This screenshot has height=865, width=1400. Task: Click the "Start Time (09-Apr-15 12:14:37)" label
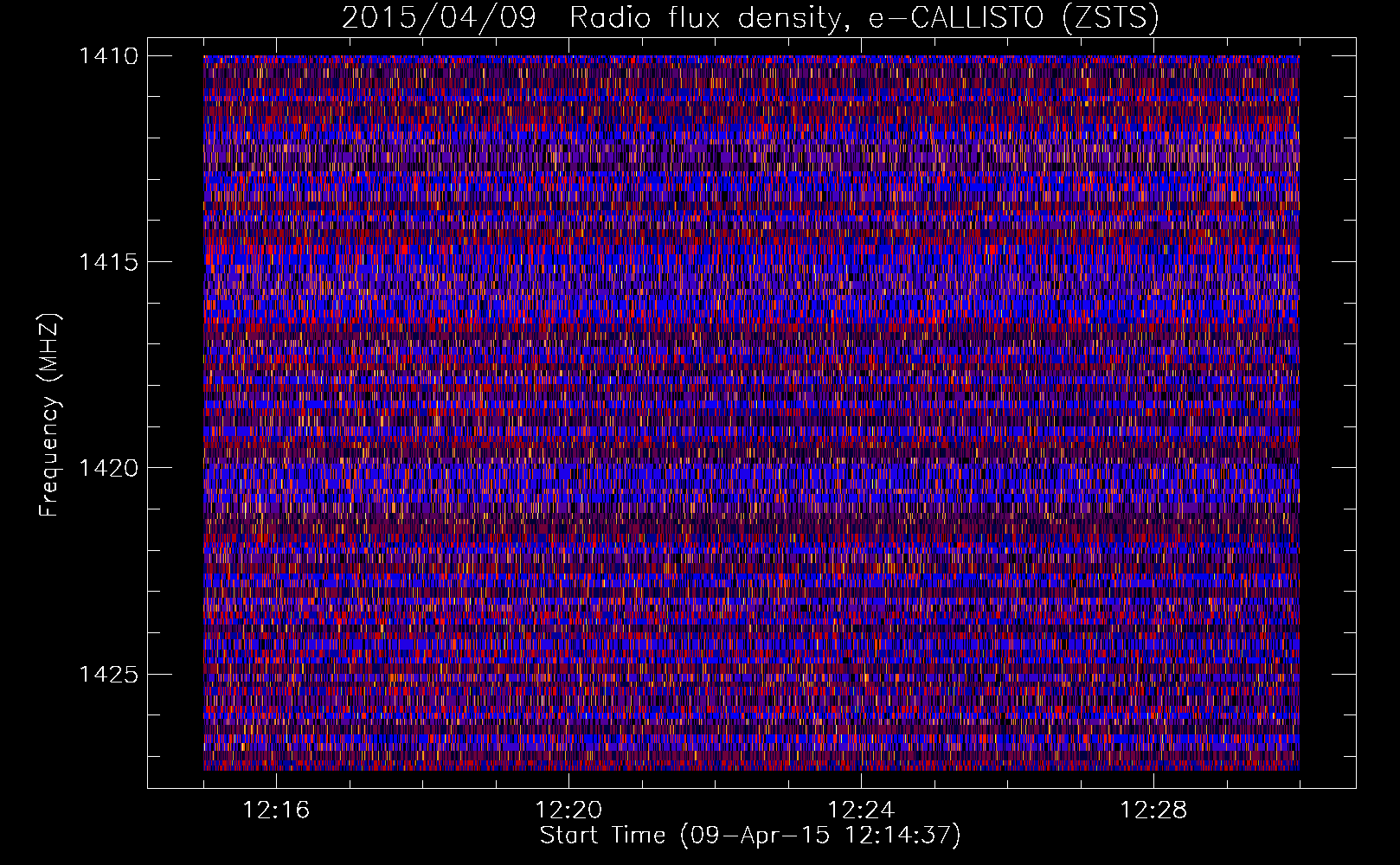750,836
